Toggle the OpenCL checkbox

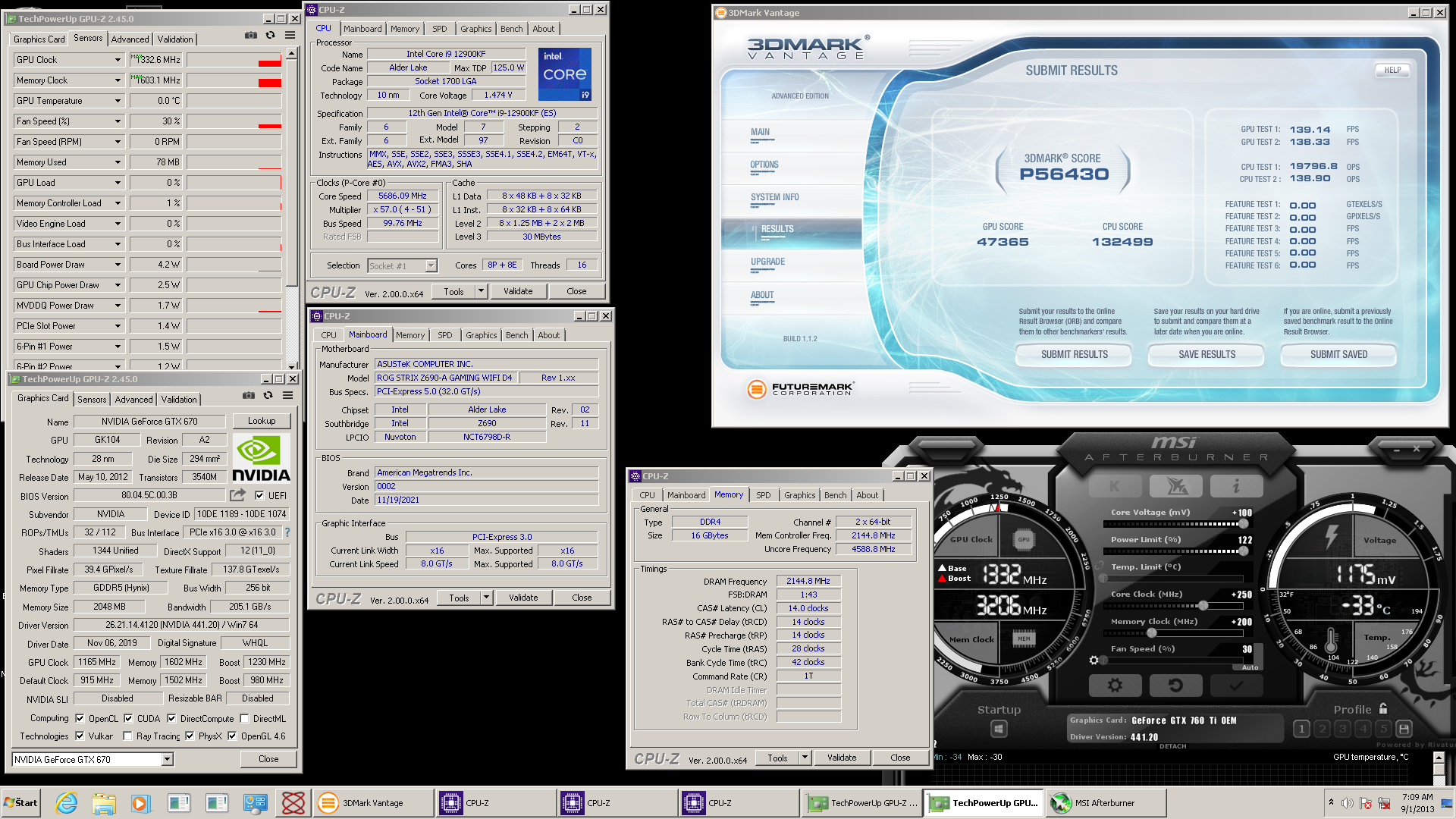(80, 718)
